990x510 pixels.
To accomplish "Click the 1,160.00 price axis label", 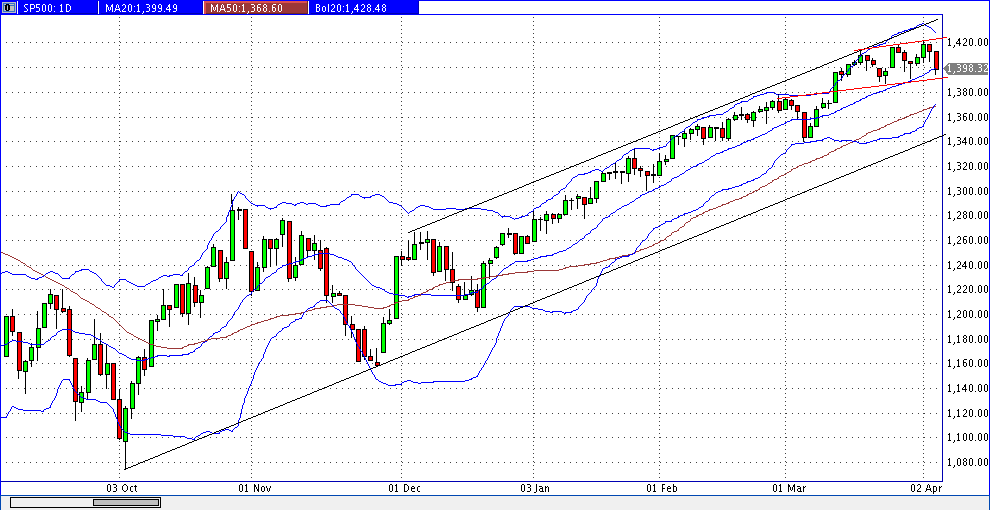I will point(968,364).
